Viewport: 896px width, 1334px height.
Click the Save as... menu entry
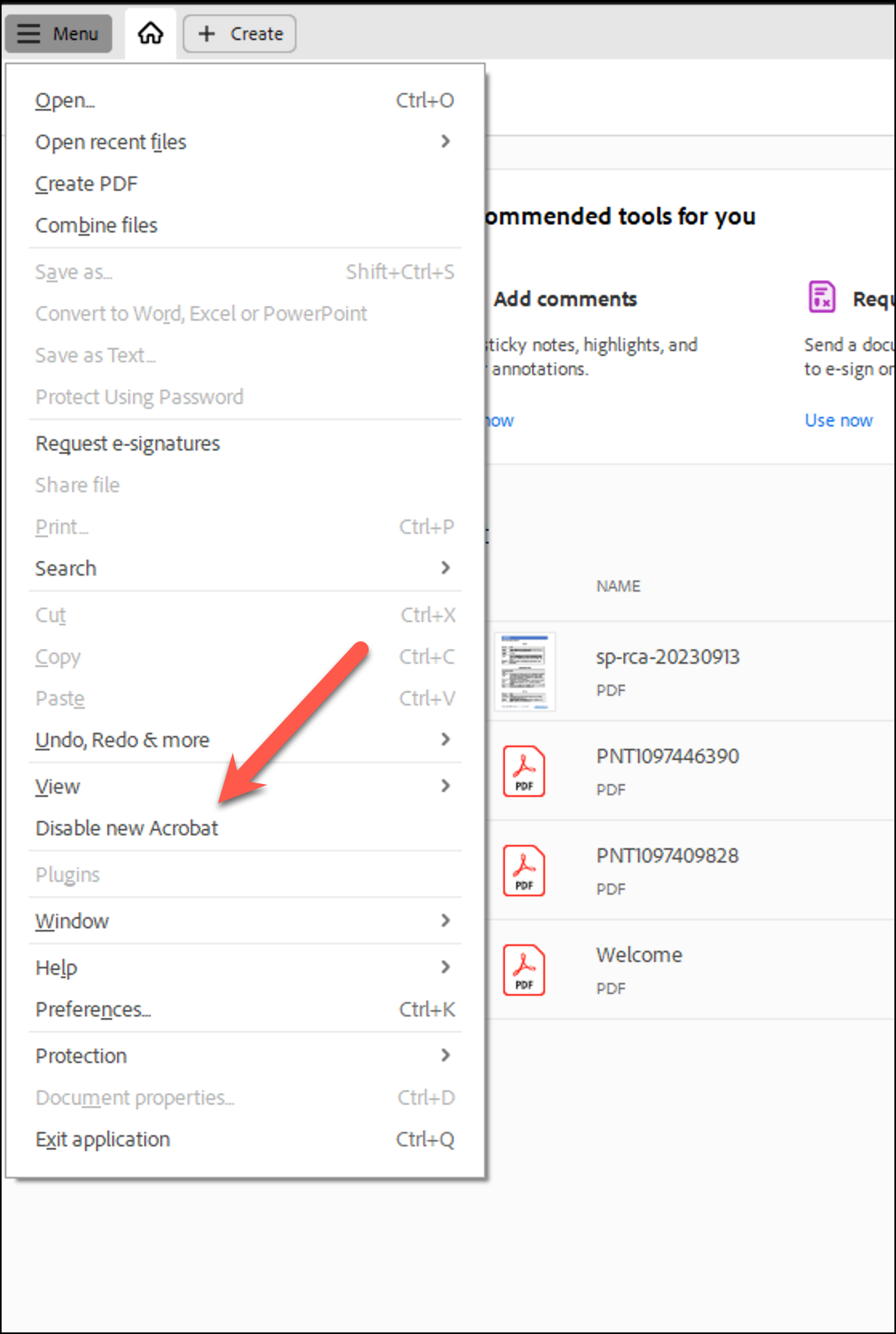[244, 272]
